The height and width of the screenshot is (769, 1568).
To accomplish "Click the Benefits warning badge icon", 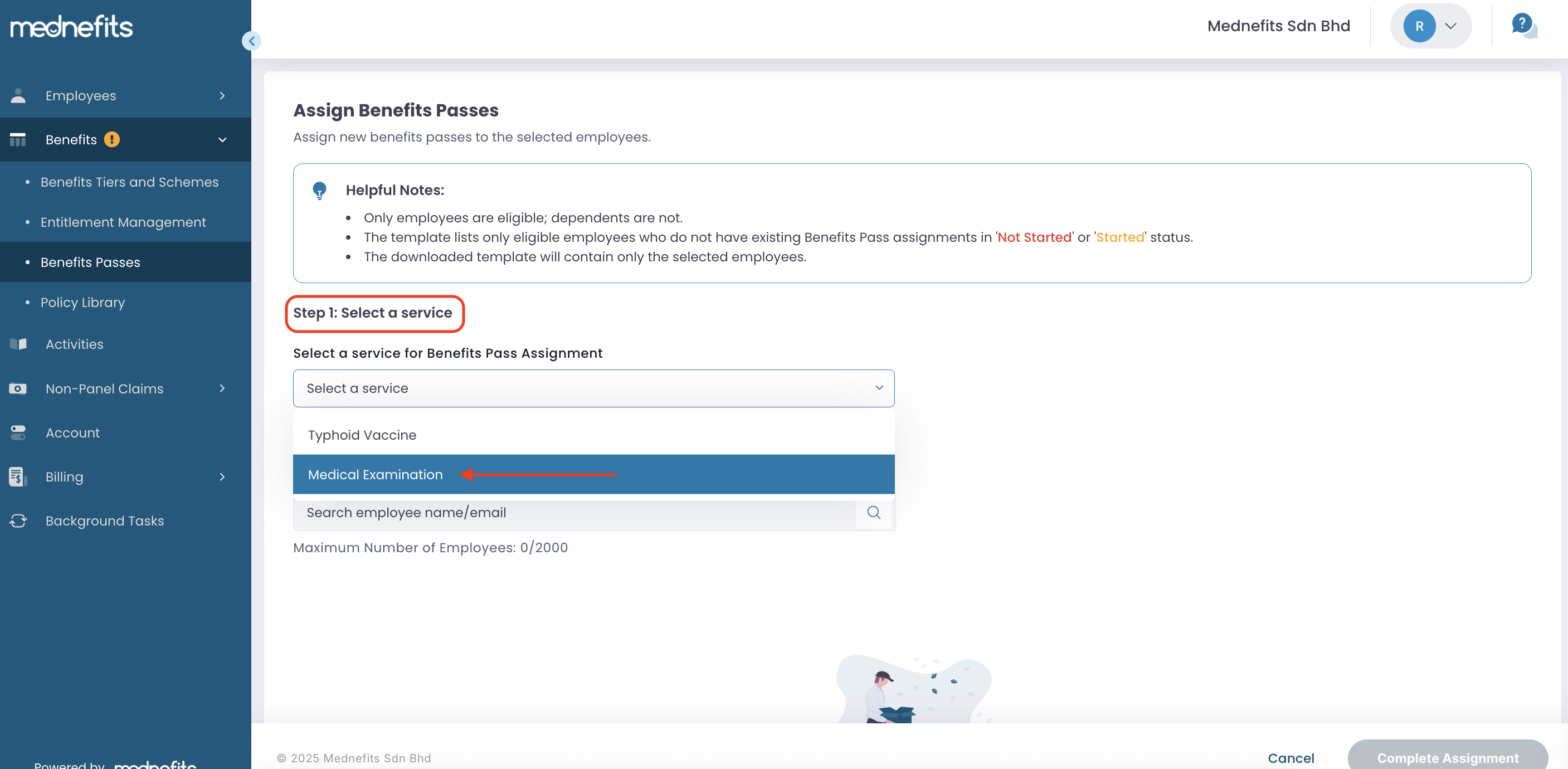I will (x=112, y=139).
